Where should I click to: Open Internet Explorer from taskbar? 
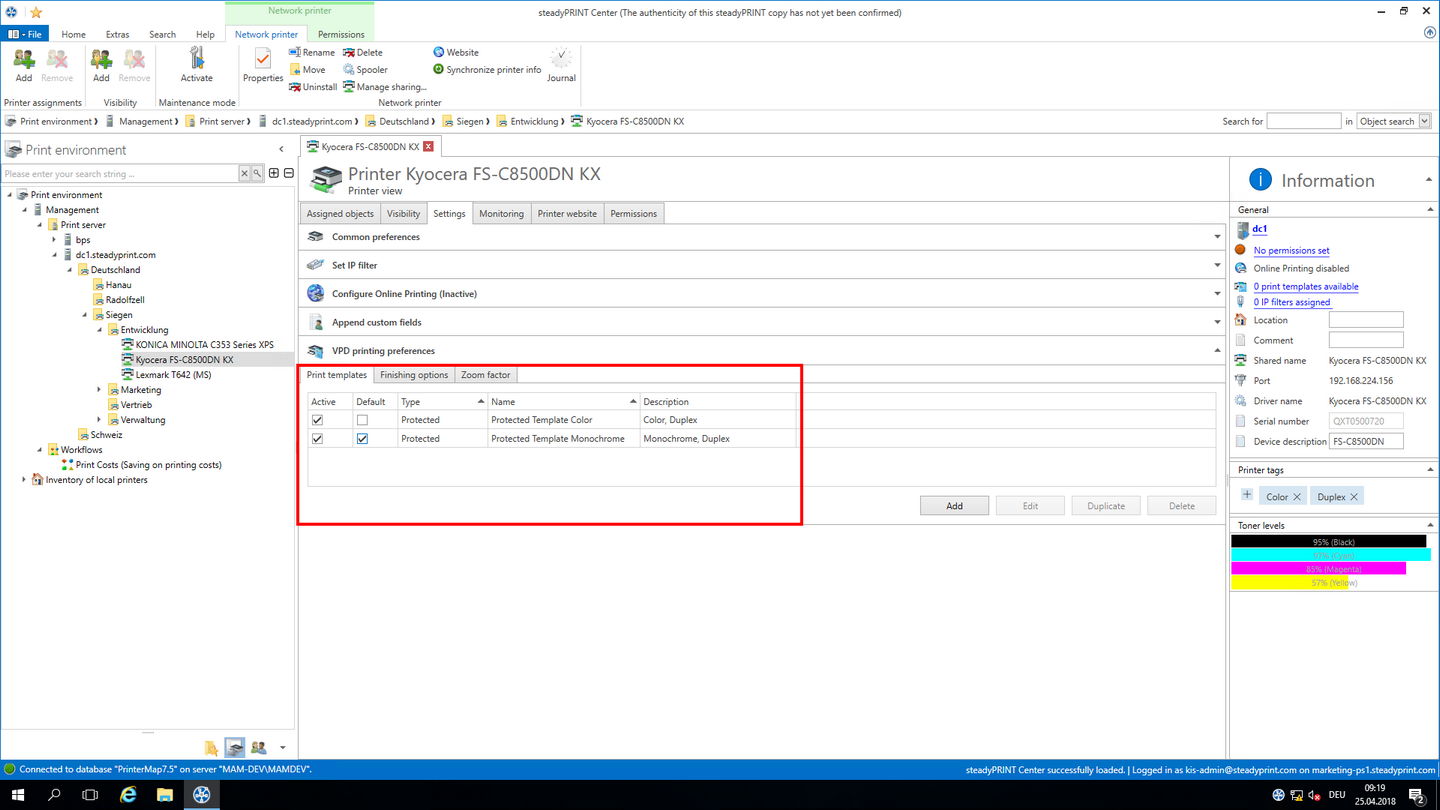tap(128, 795)
